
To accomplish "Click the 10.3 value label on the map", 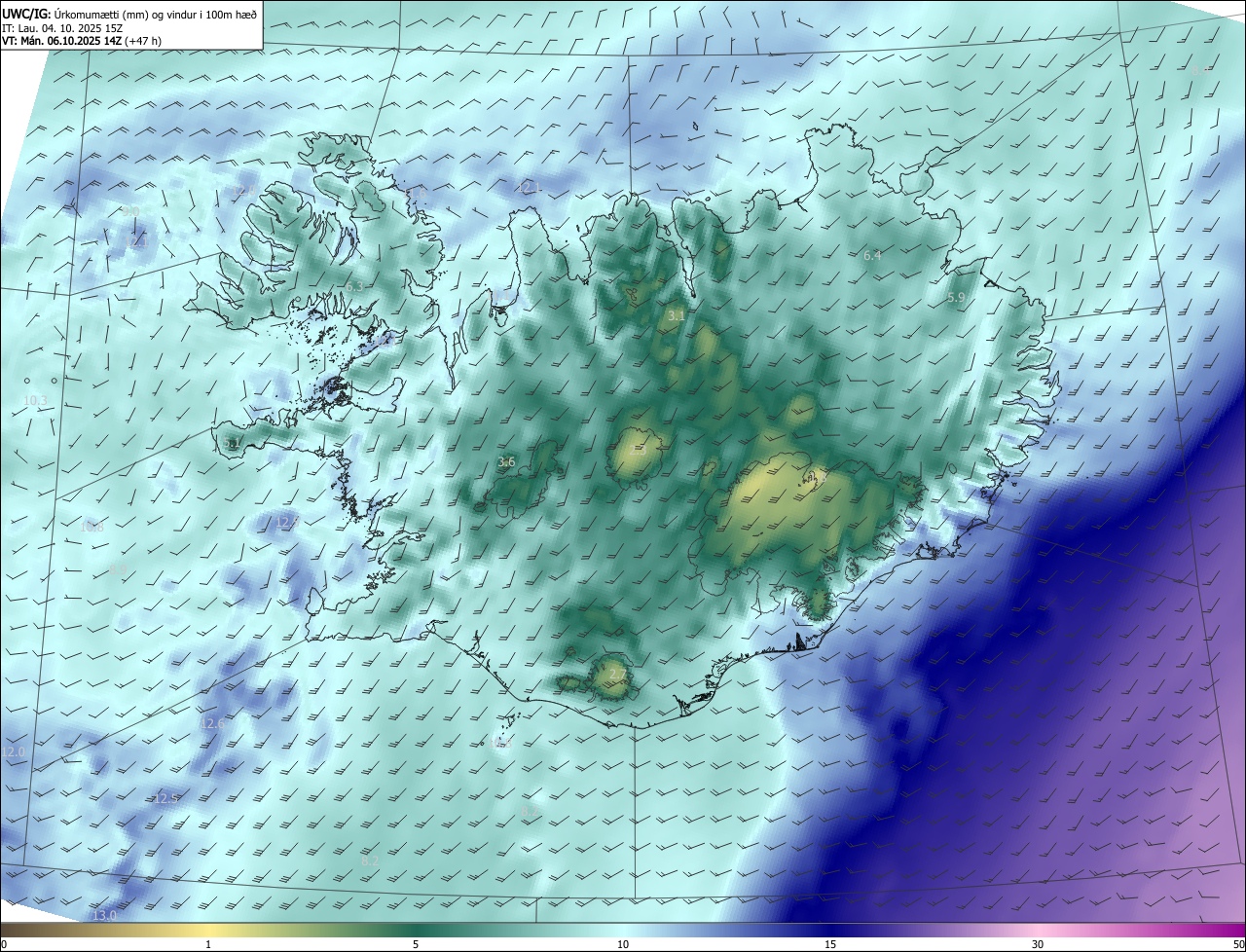I will (x=34, y=401).
